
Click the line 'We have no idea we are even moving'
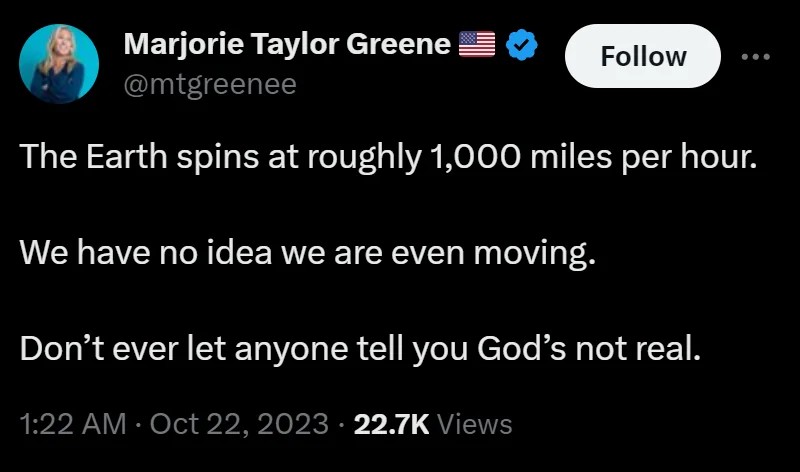(308, 253)
